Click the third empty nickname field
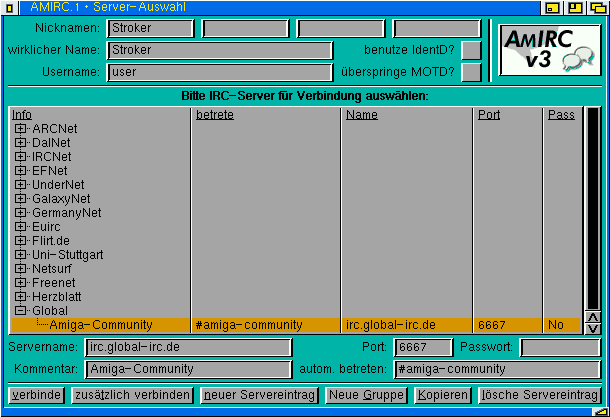The image size is (610, 417). coord(341,28)
